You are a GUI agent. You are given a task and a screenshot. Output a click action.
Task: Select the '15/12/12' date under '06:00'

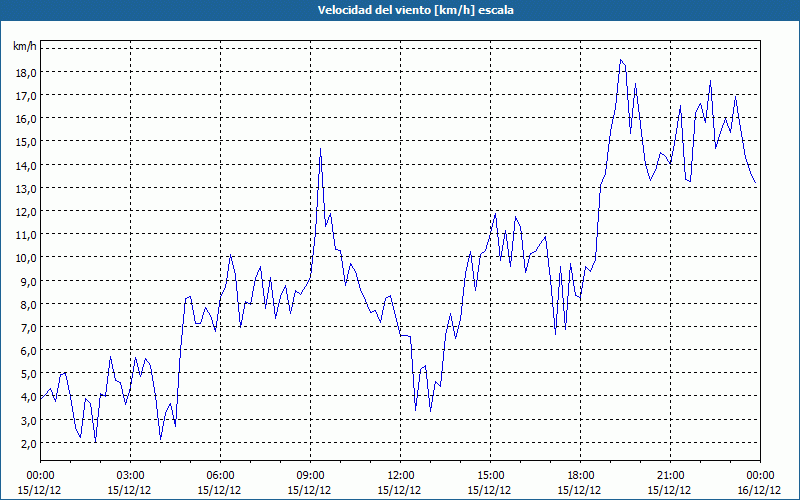tap(219, 490)
